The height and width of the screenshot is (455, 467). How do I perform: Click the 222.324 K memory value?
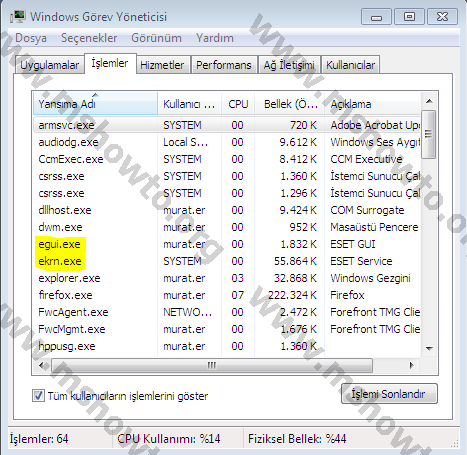(x=292, y=295)
